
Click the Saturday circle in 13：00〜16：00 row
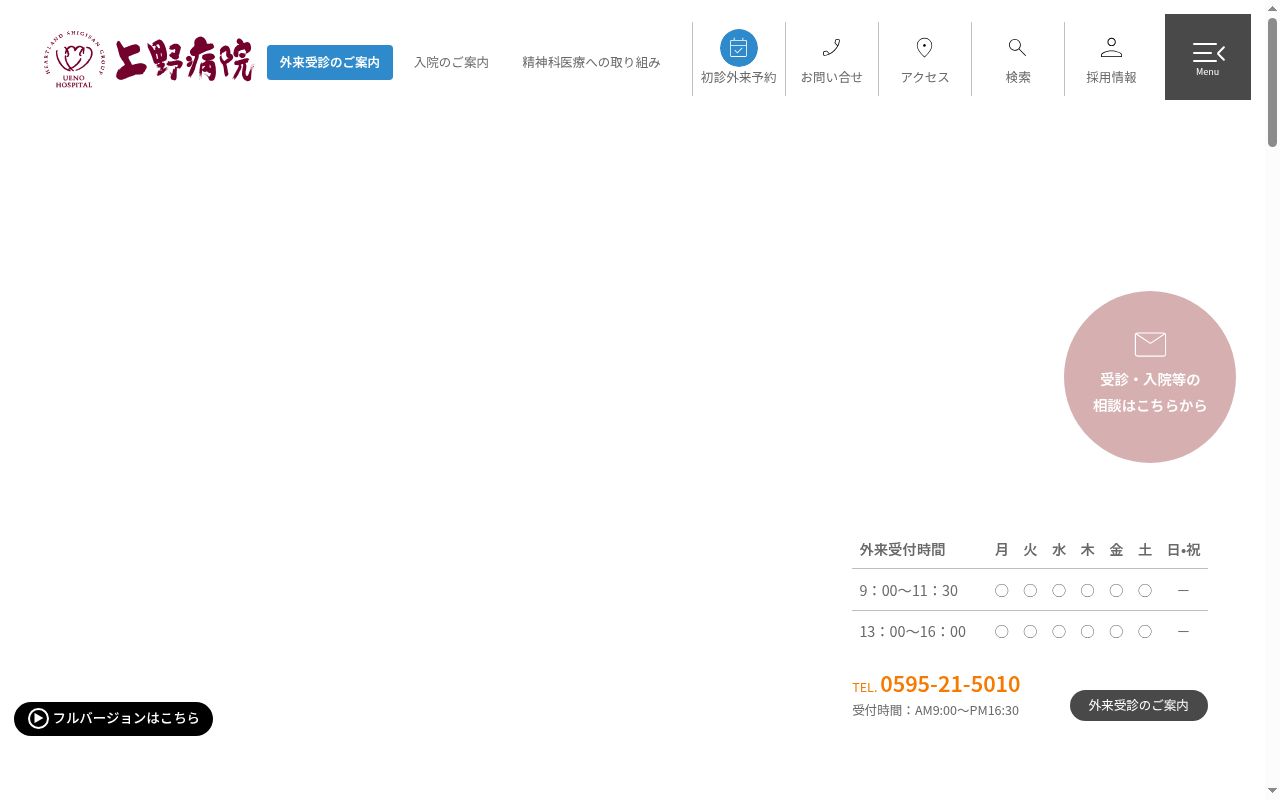point(1145,631)
